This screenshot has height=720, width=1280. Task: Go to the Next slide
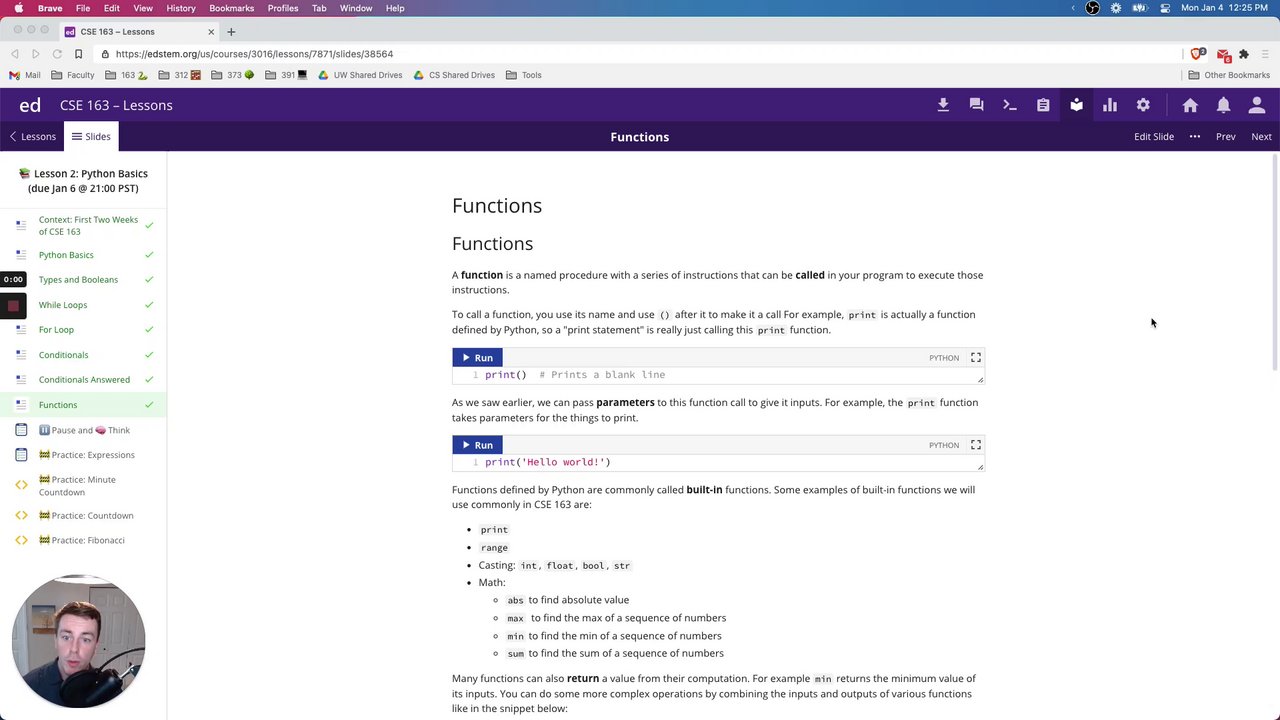(1262, 137)
